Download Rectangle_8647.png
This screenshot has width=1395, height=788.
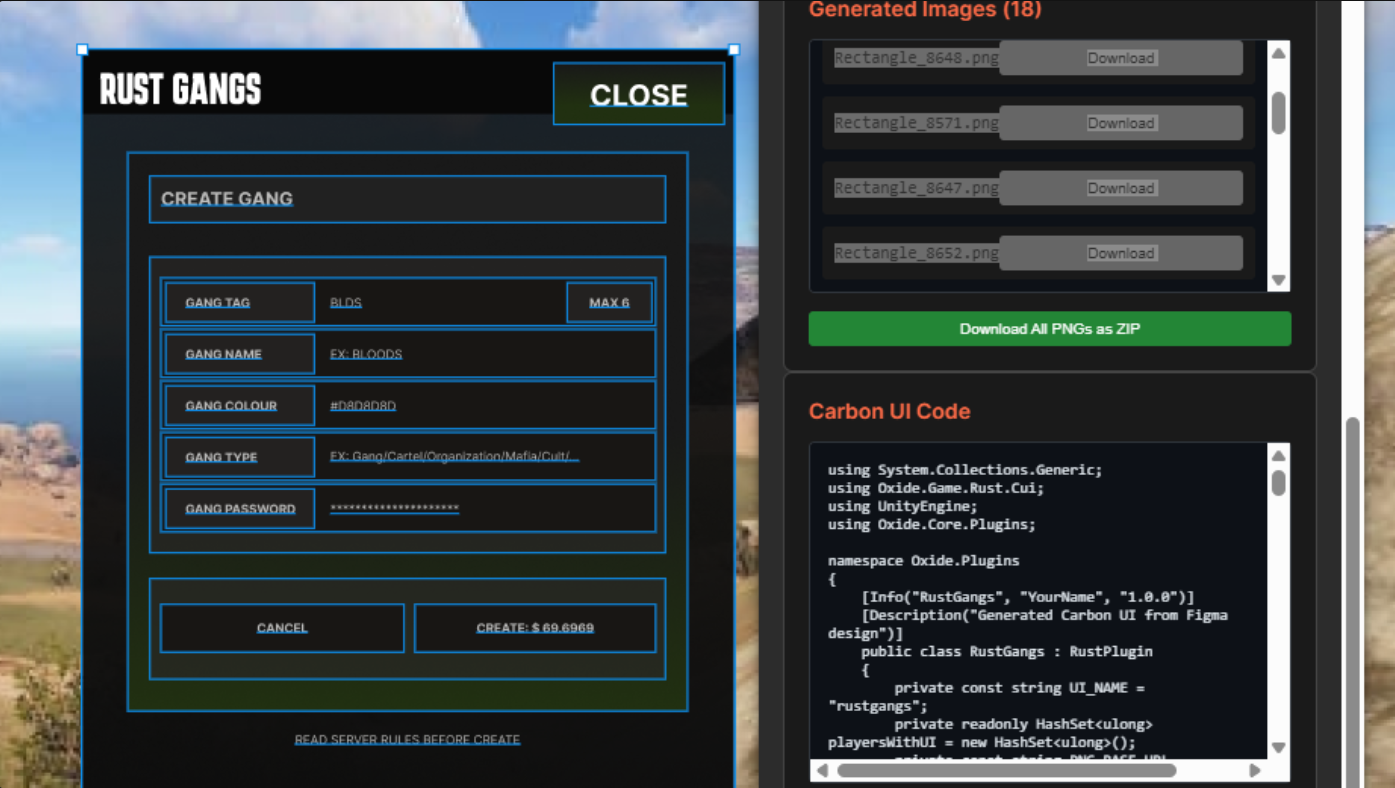click(1120, 188)
